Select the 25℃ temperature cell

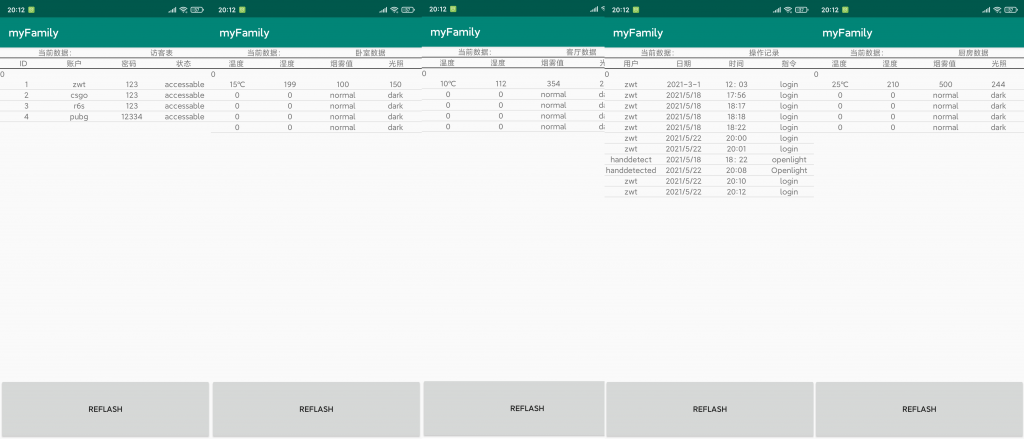pos(840,85)
